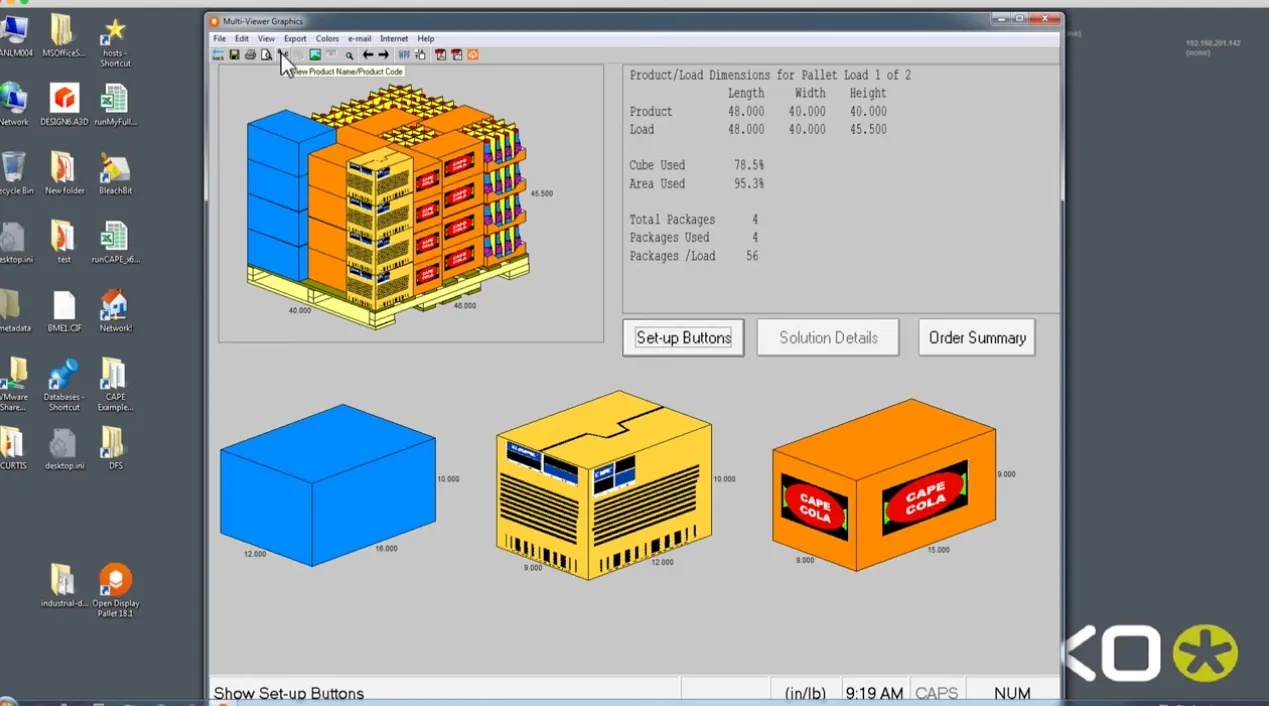Click the Print toolbar icon

tap(250, 55)
